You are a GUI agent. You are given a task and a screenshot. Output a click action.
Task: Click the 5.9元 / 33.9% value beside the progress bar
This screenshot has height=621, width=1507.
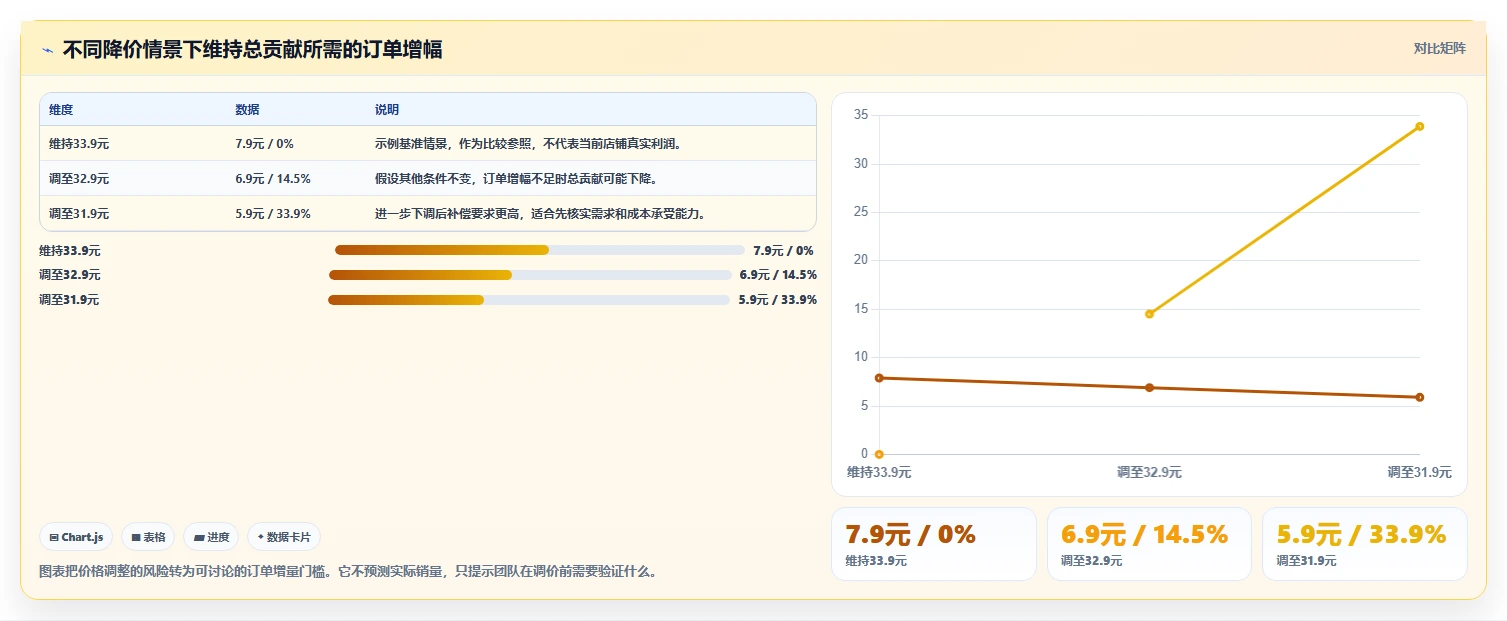tap(778, 300)
